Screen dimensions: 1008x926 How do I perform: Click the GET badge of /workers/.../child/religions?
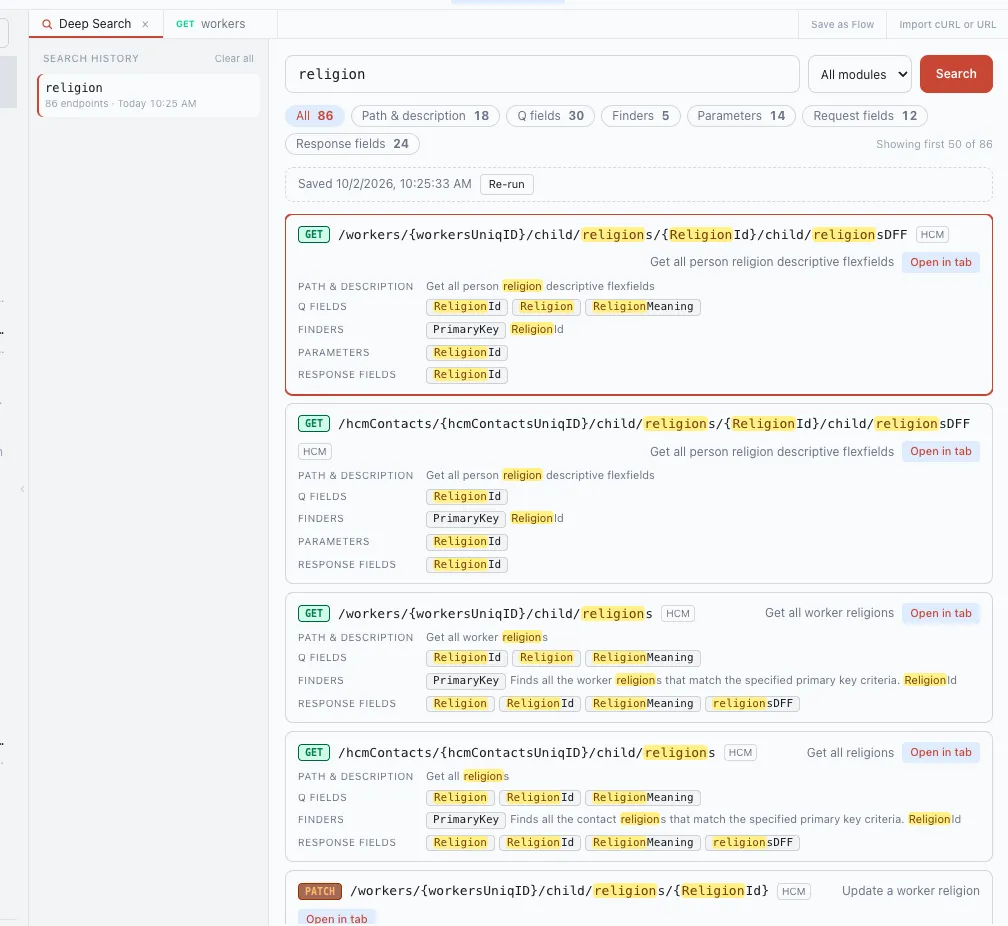click(x=314, y=613)
